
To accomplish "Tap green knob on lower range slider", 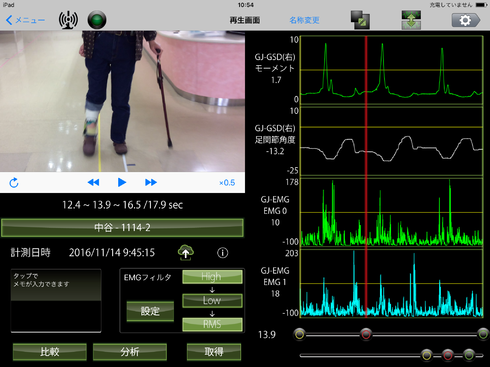I will (x=469, y=355).
